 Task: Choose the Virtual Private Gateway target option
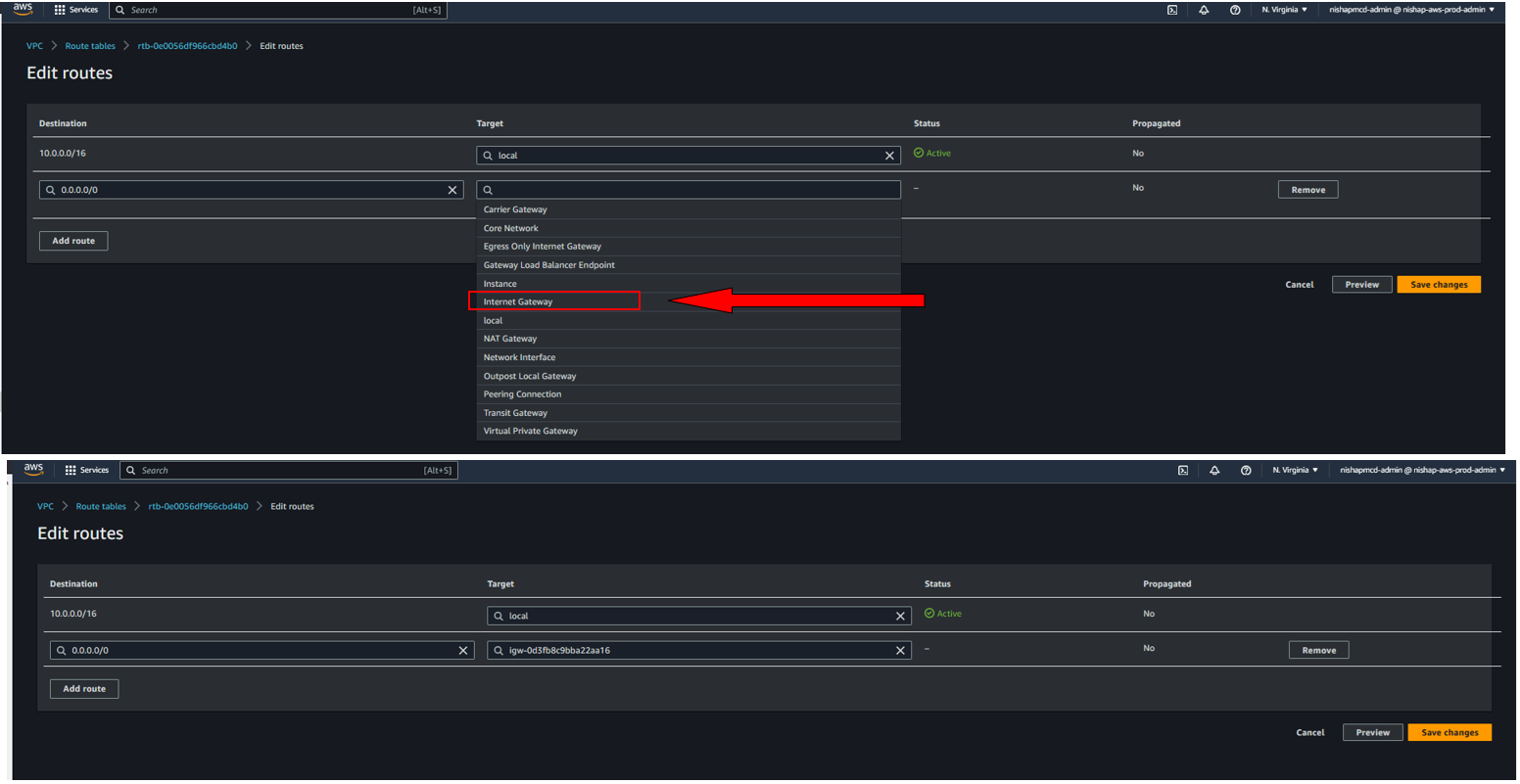pos(530,431)
